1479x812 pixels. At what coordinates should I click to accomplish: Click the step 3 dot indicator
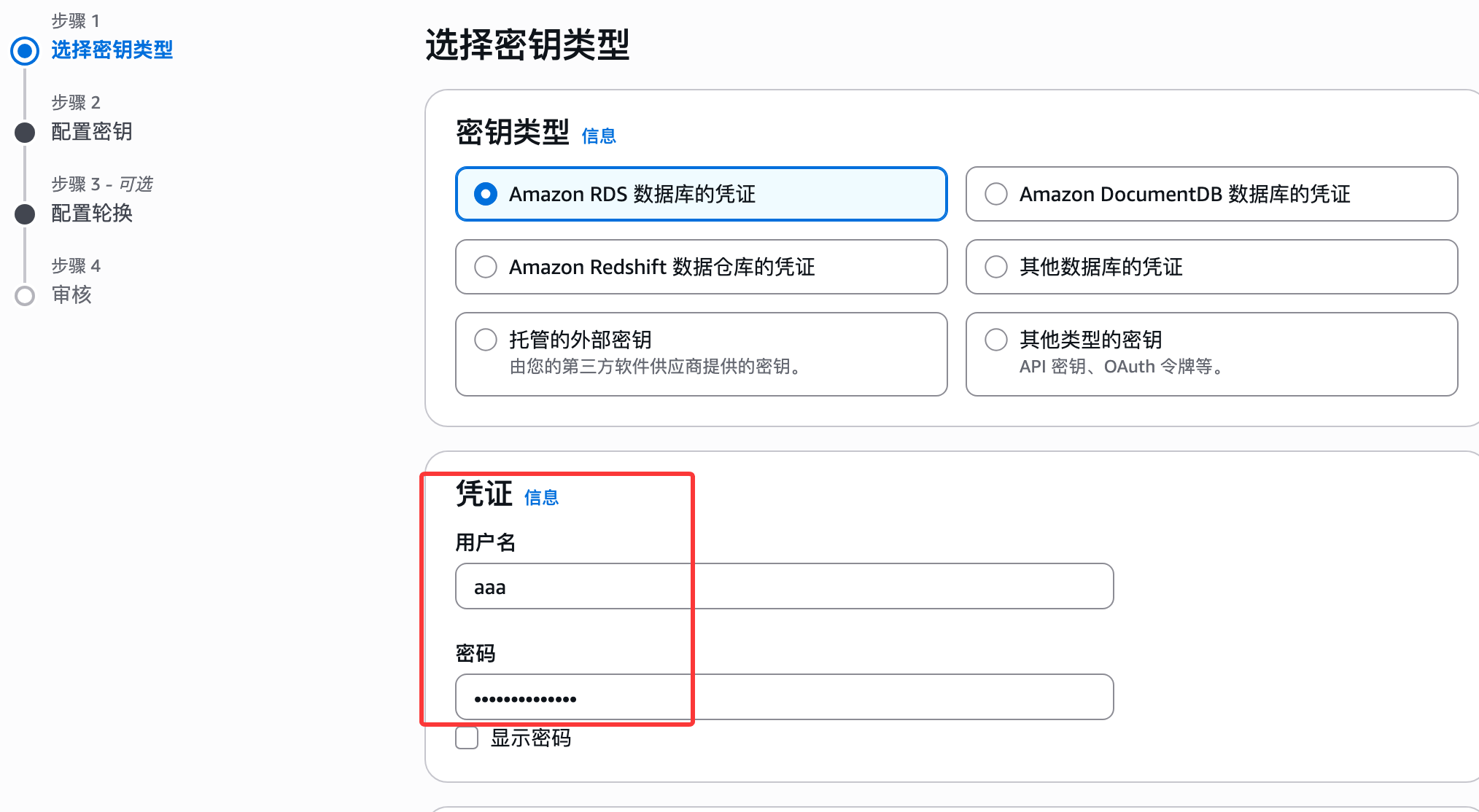(x=25, y=214)
